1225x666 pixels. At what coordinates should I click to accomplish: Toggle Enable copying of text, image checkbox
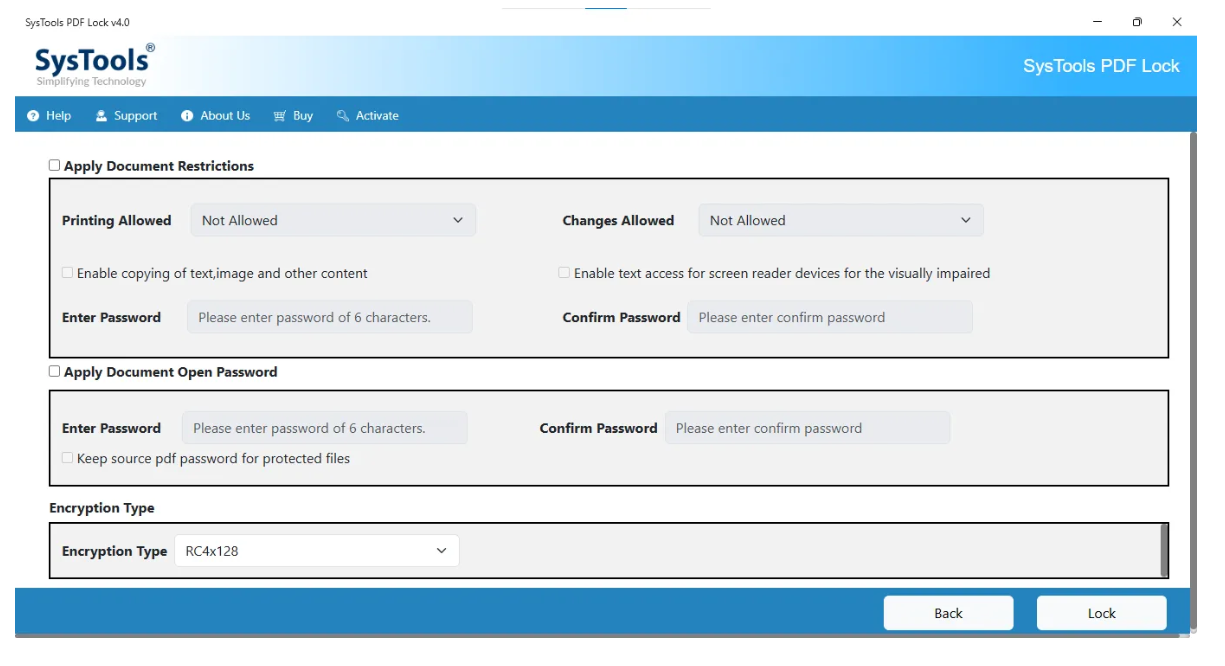68,273
